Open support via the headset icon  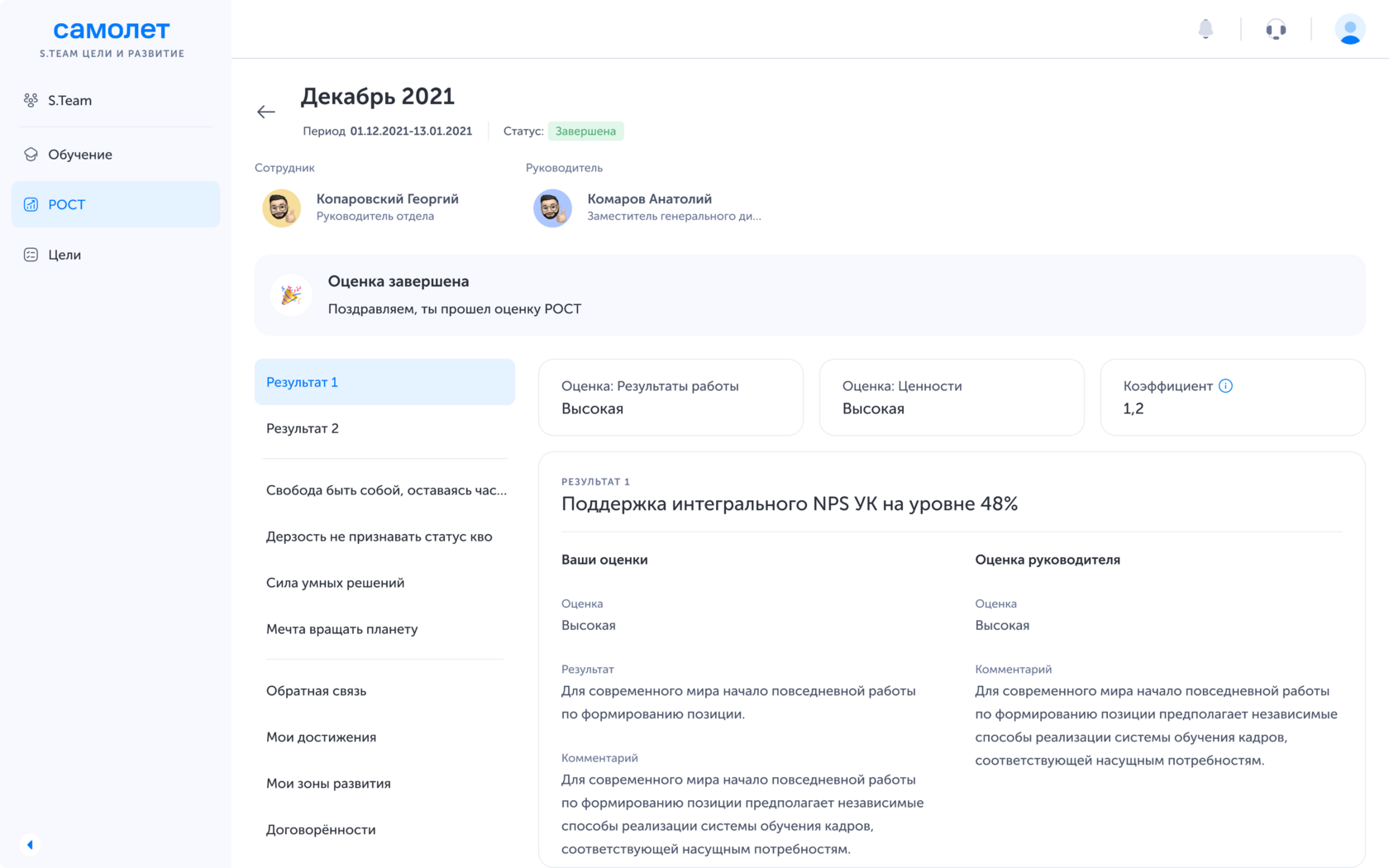(x=1276, y=30)
